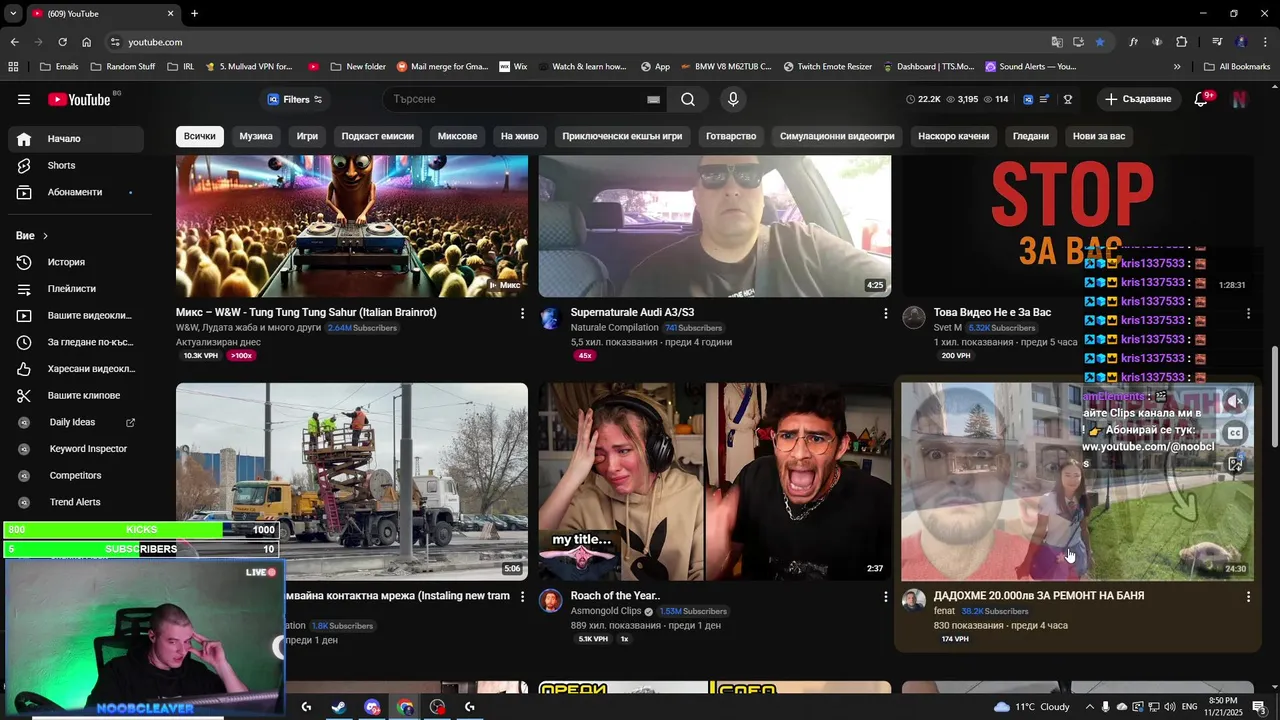Viewport: 1280px width, 720px height.
Task: Open the 'Twitch Emote Resizer' bookmark
Action: [x=827, y=67]
